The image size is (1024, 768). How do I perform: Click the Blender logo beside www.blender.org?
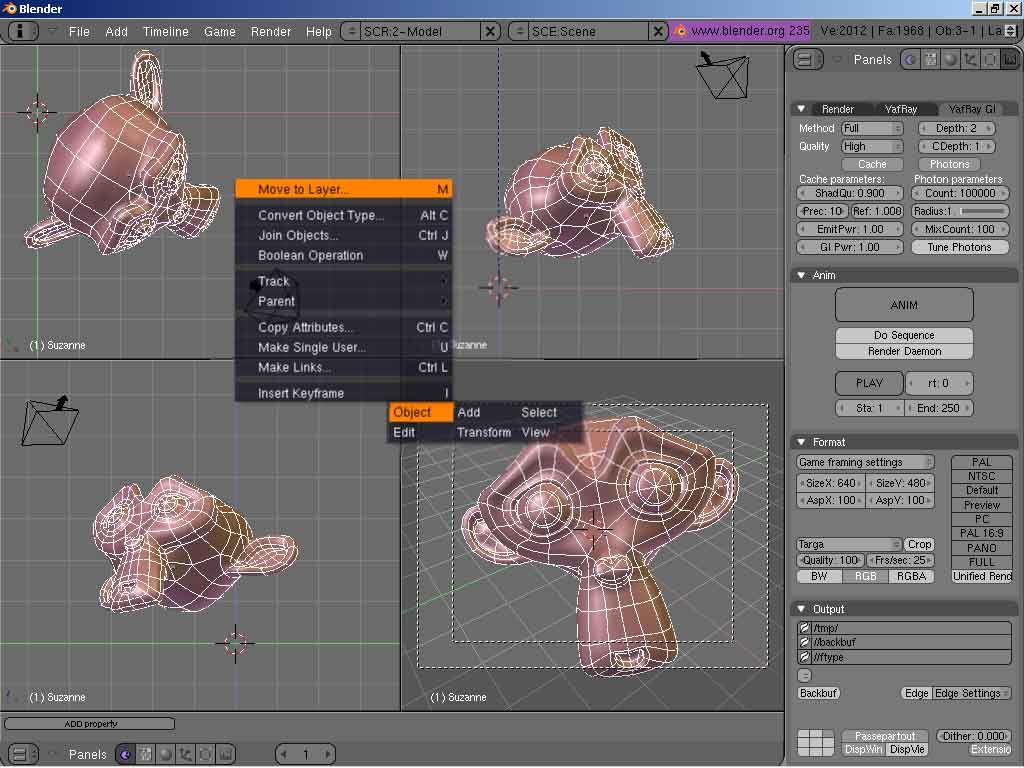tap(680, 31)
